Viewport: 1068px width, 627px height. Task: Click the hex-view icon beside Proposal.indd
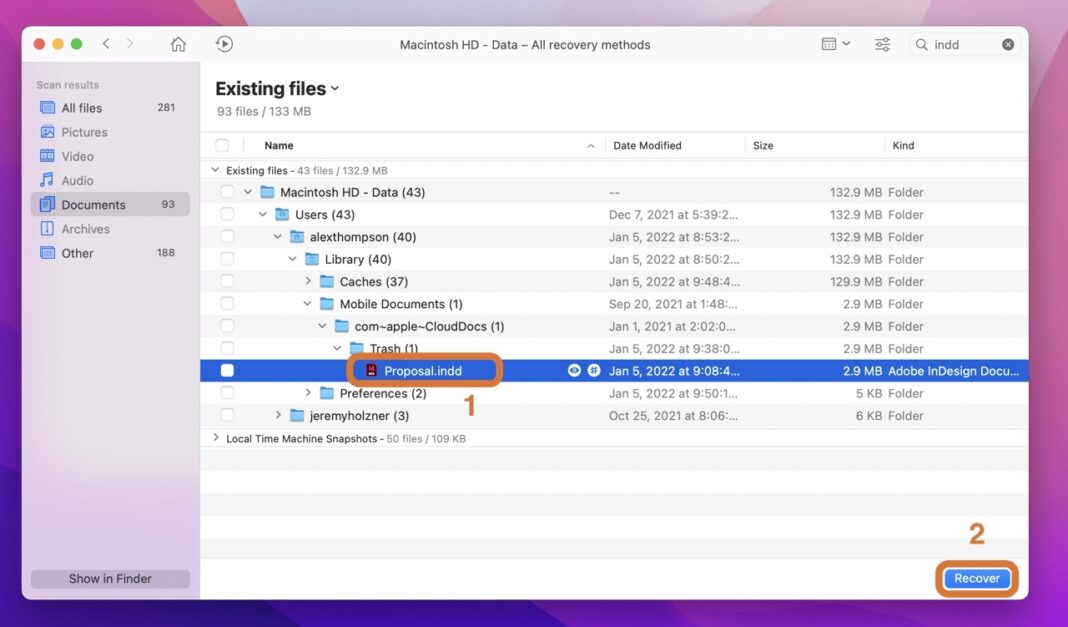pyautogui.click(x=594, y=370)
